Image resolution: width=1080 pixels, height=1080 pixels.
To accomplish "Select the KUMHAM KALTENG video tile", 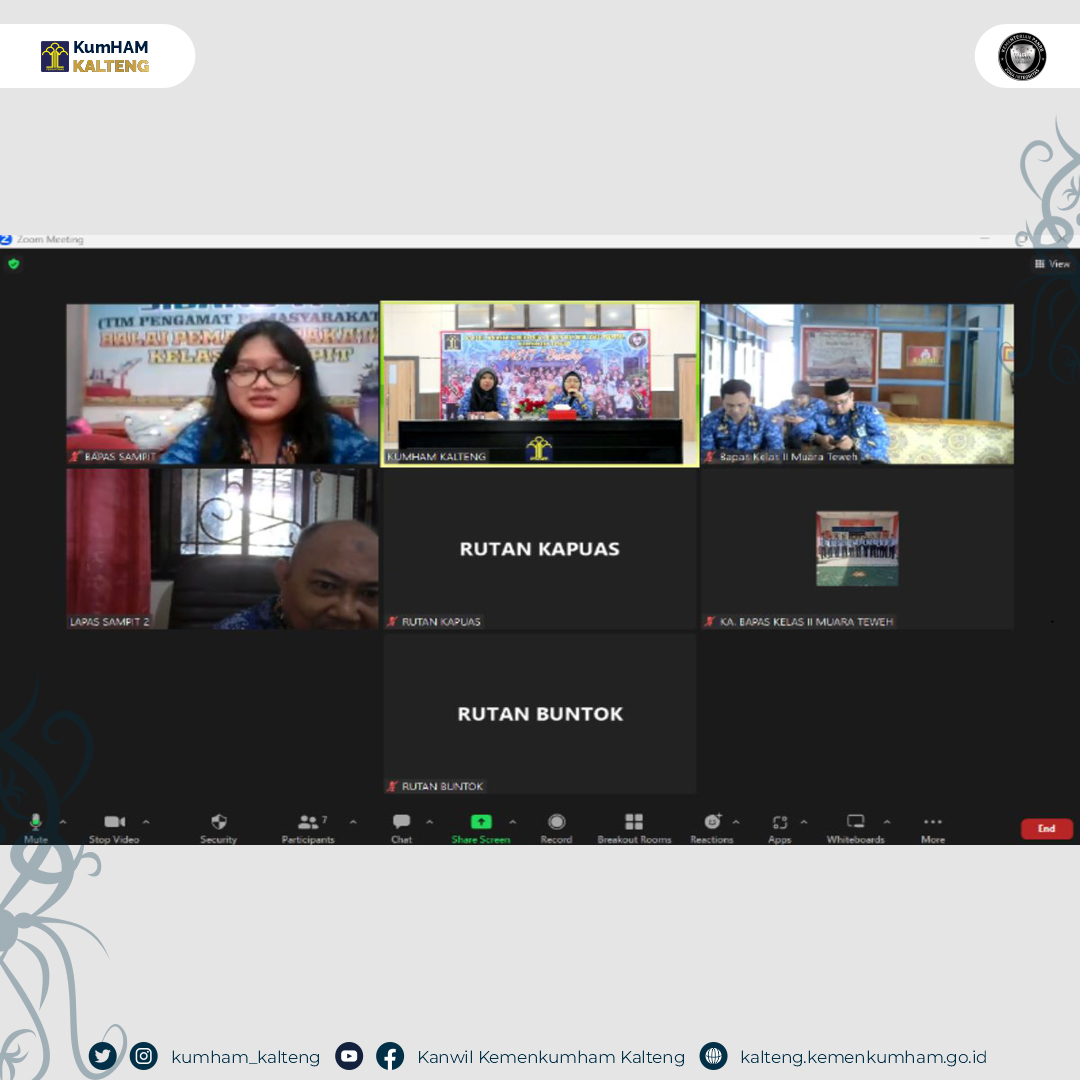I will (540, 384).
